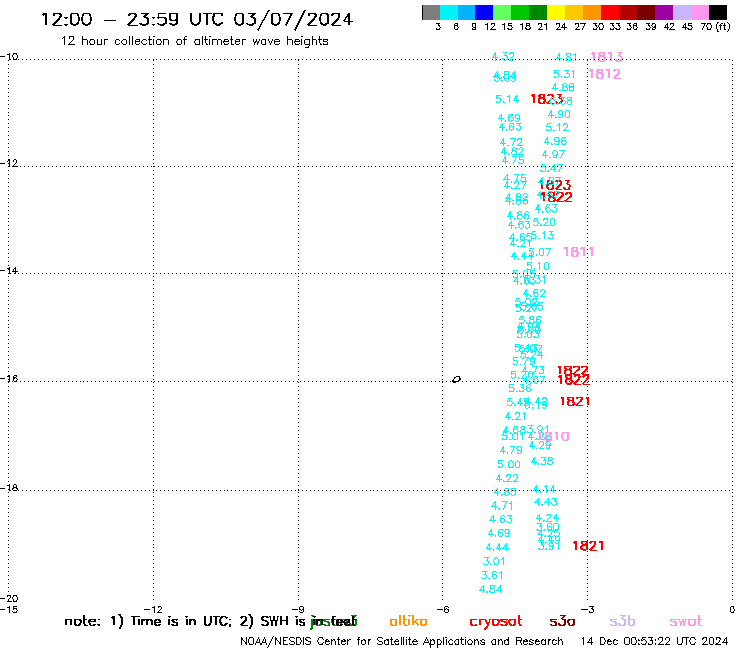Click the pink '1813' swot label
This screenshot has height=650, width=740.
pos(607,57)
